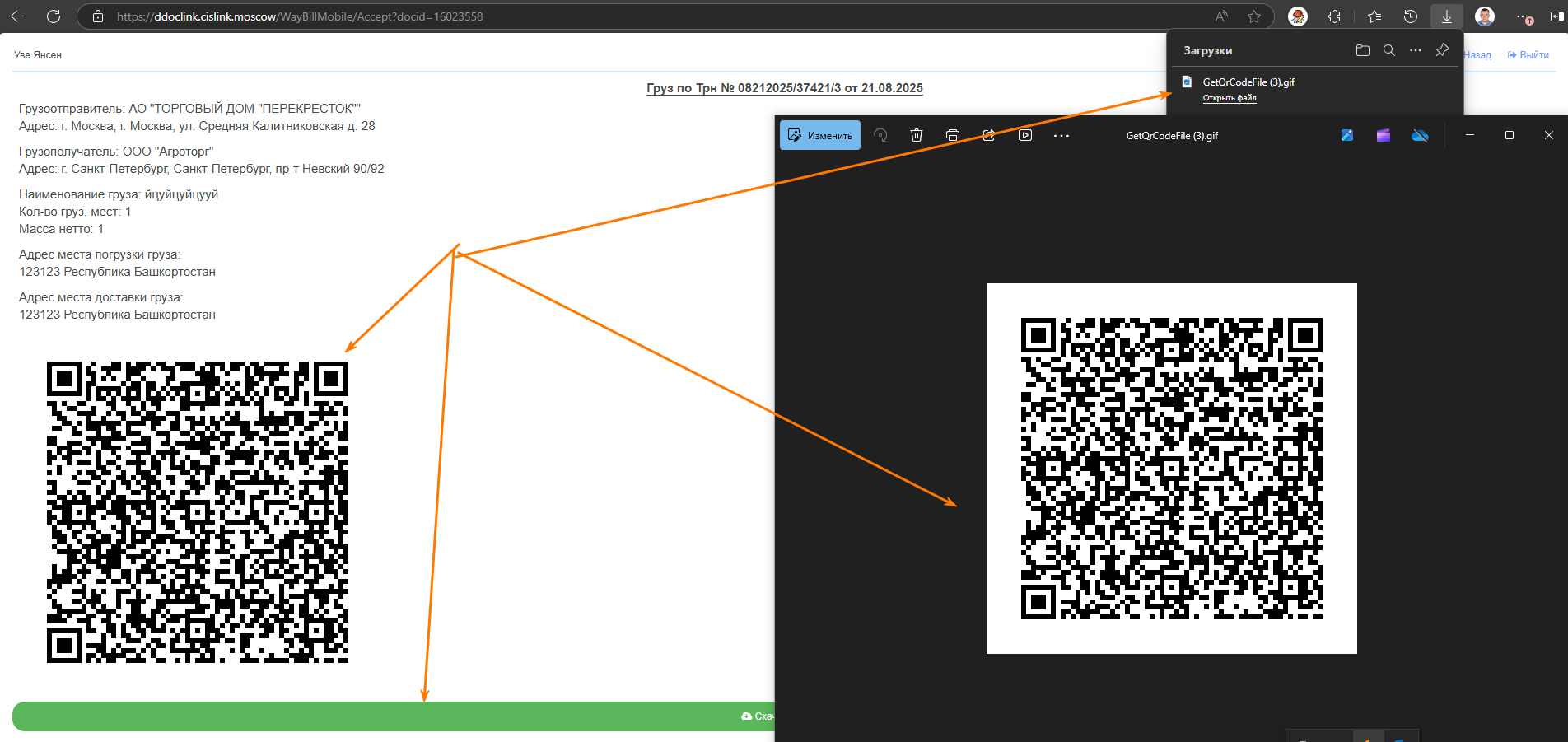This screenshot has width=1568, height=742.
Task: Click the 'Адрес места погрузки груза:' label
Action: 100,254
